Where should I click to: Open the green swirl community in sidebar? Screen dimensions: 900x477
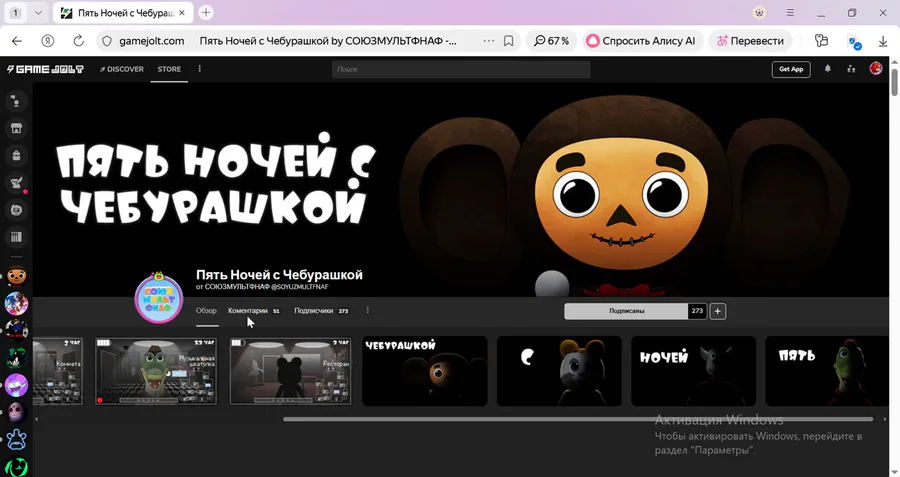16,467
